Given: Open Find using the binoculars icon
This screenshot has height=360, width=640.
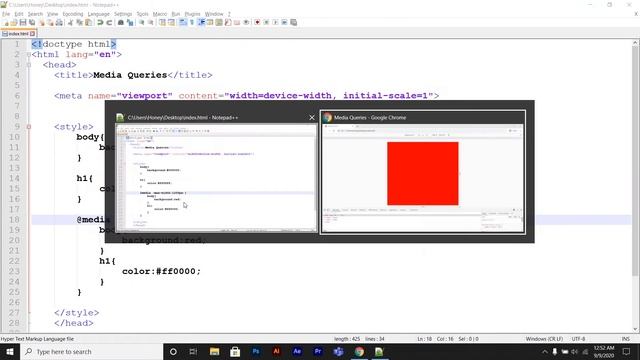Looking at the screenshot, I should (121, 22).
